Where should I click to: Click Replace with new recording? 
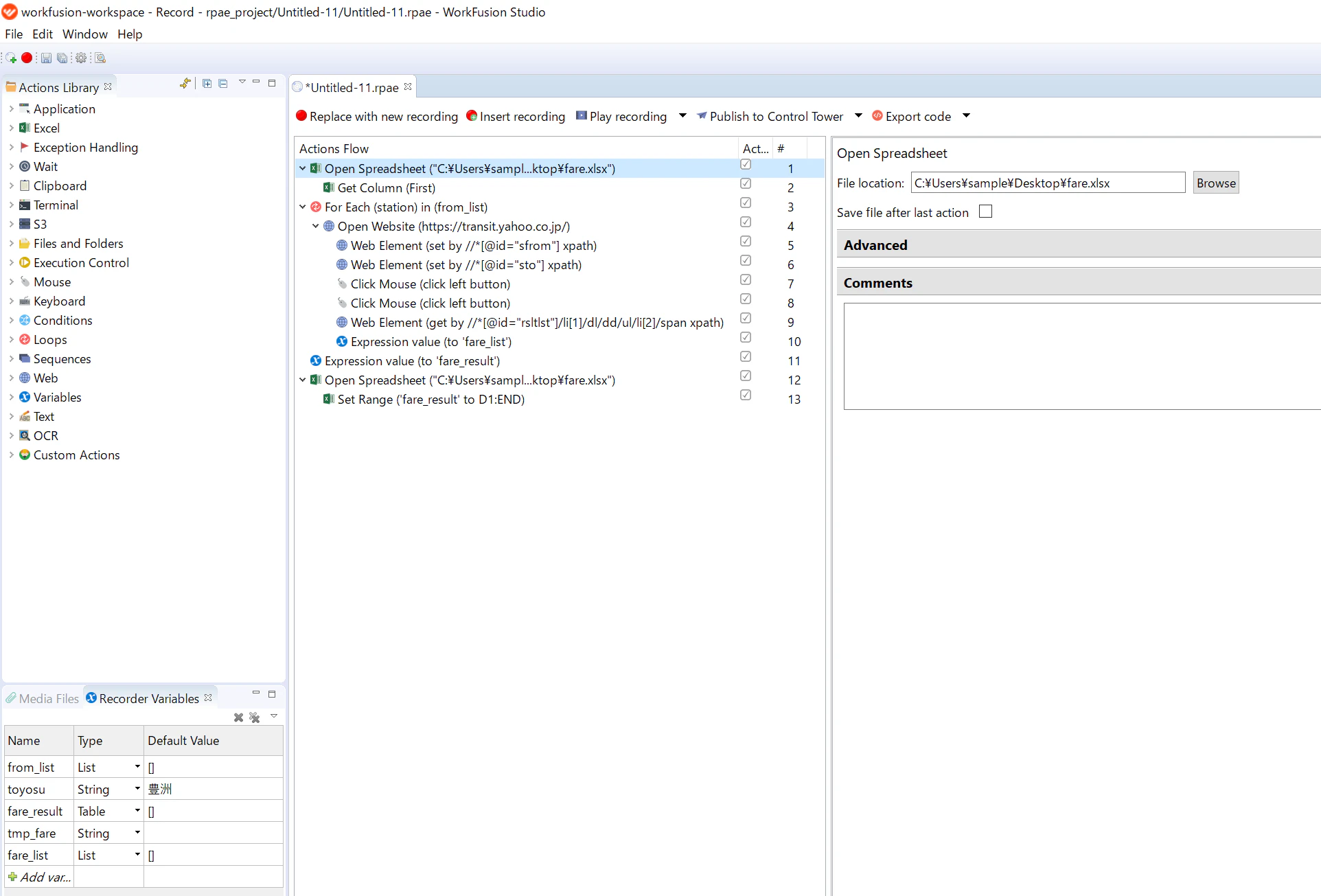click(x=377, y=117)
